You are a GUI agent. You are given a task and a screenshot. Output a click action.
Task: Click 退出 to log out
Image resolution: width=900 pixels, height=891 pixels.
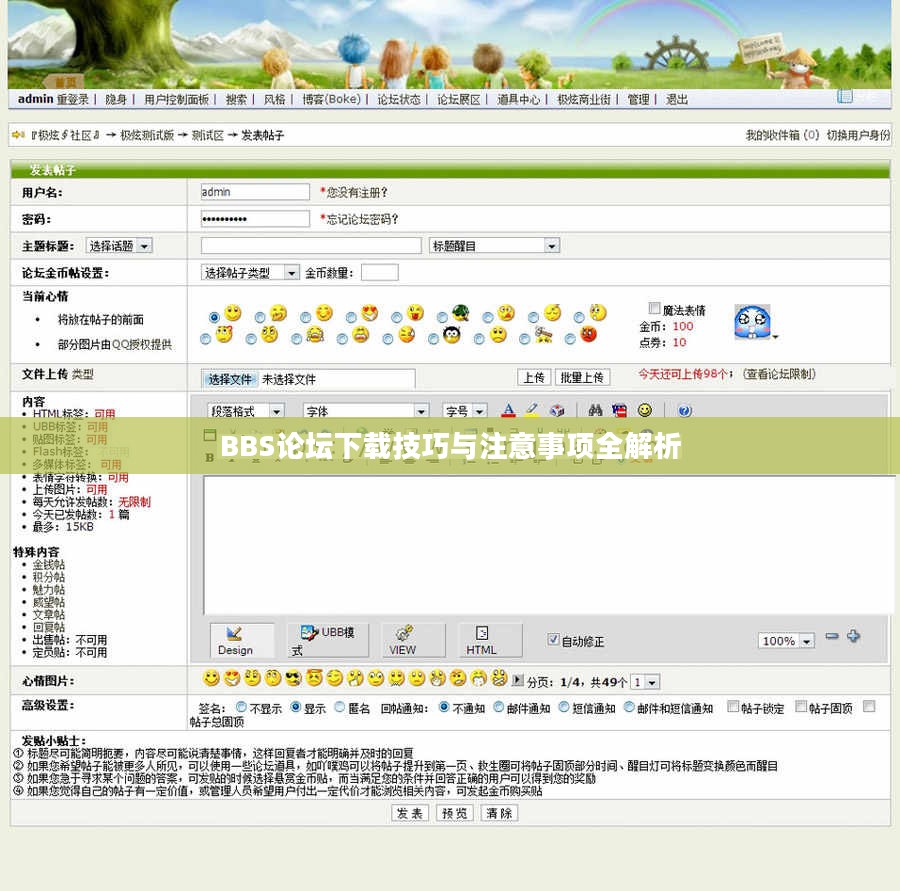[677, 99]
